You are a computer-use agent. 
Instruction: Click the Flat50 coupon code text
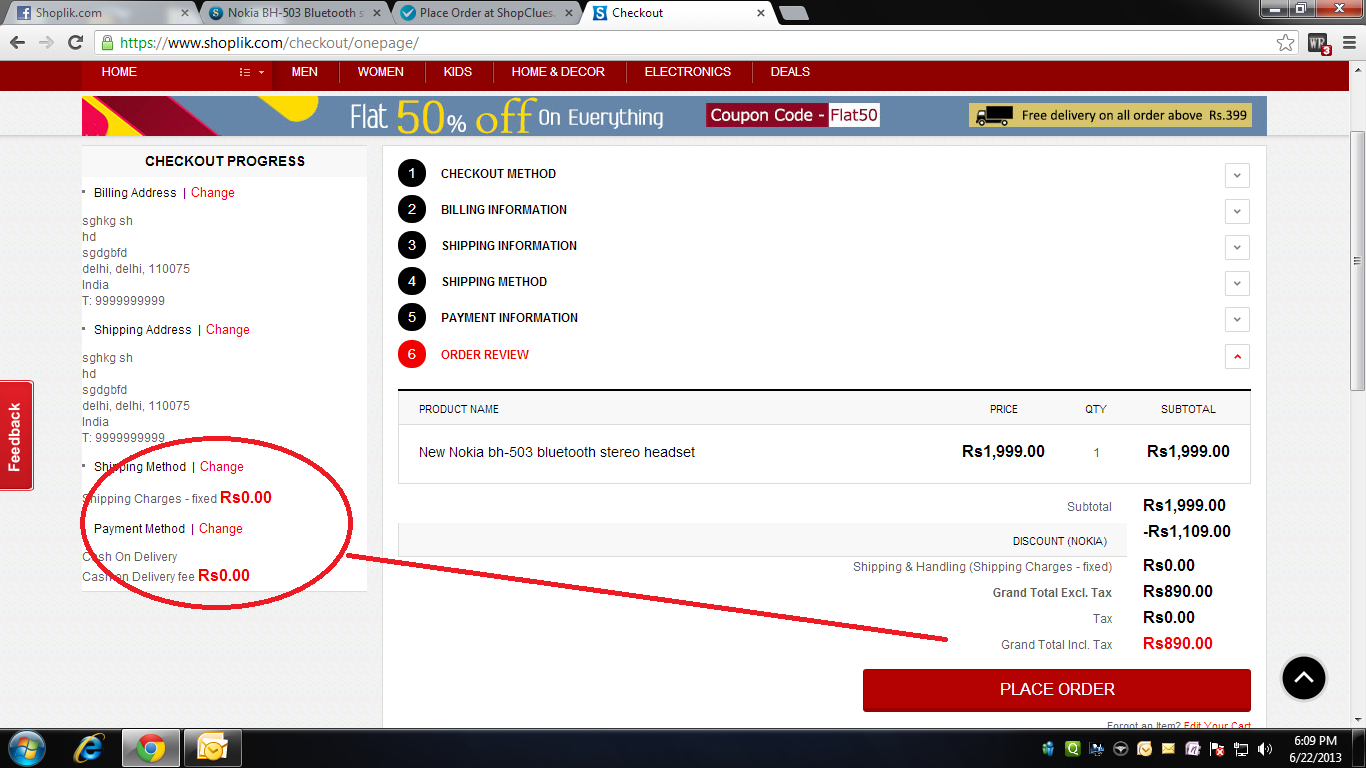(x=854, y=115)
